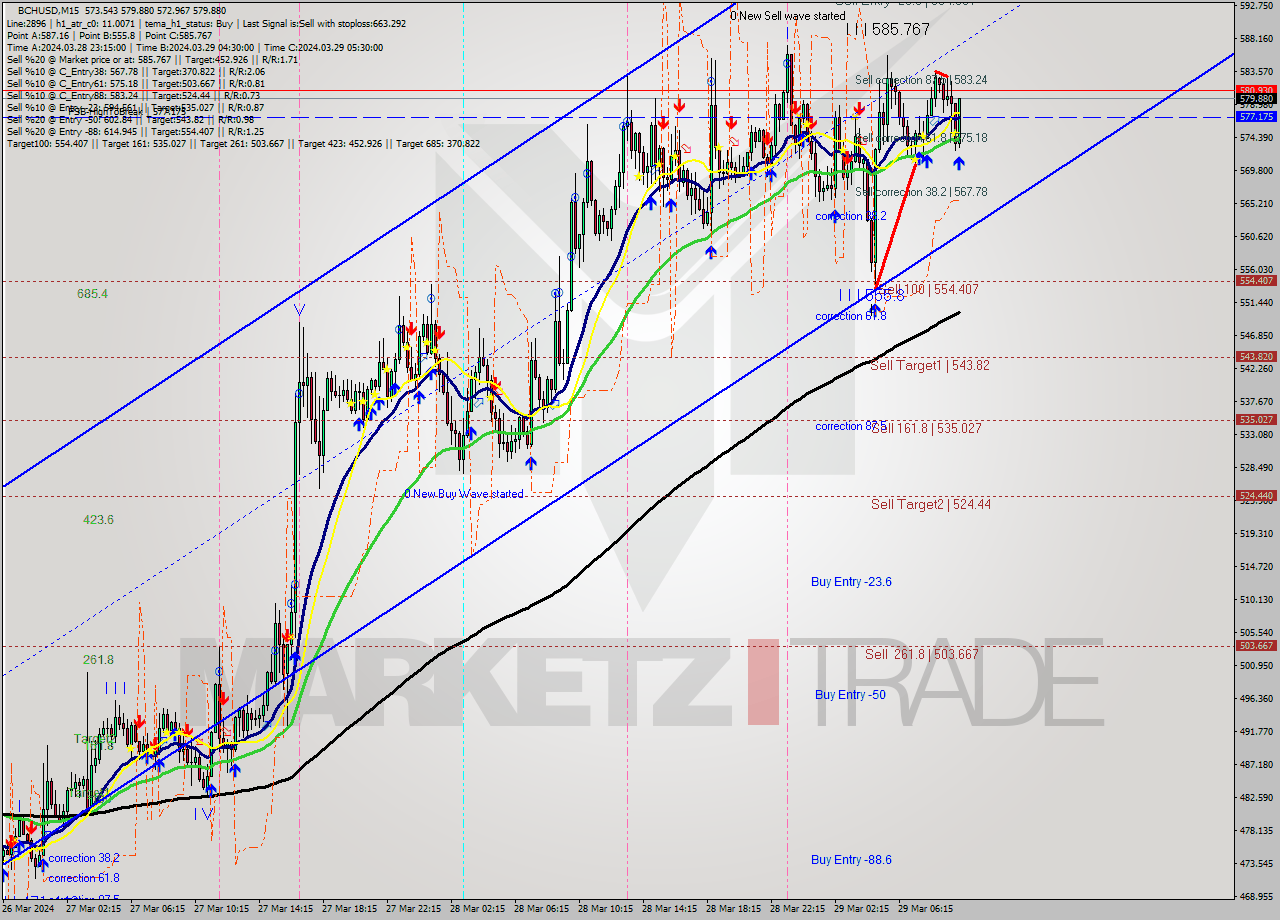Click the blue up arrow under the latest candle
1280x920 pixels.
[958, 162]
